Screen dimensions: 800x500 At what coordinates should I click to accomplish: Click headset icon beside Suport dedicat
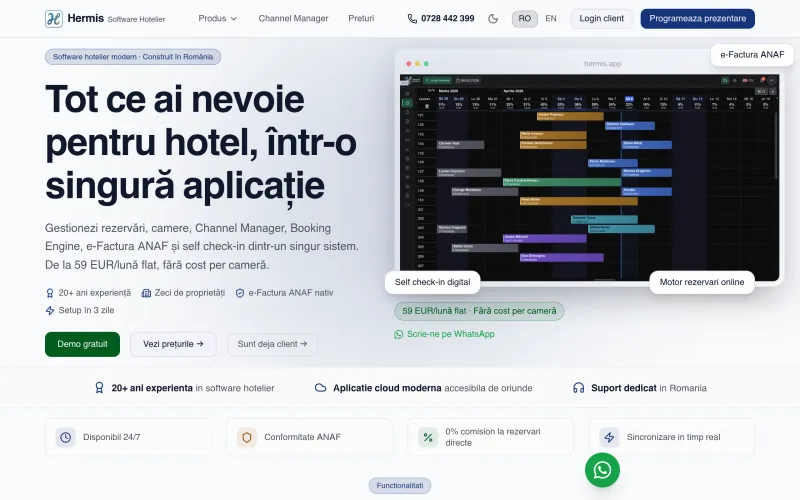tap(579, 388)
